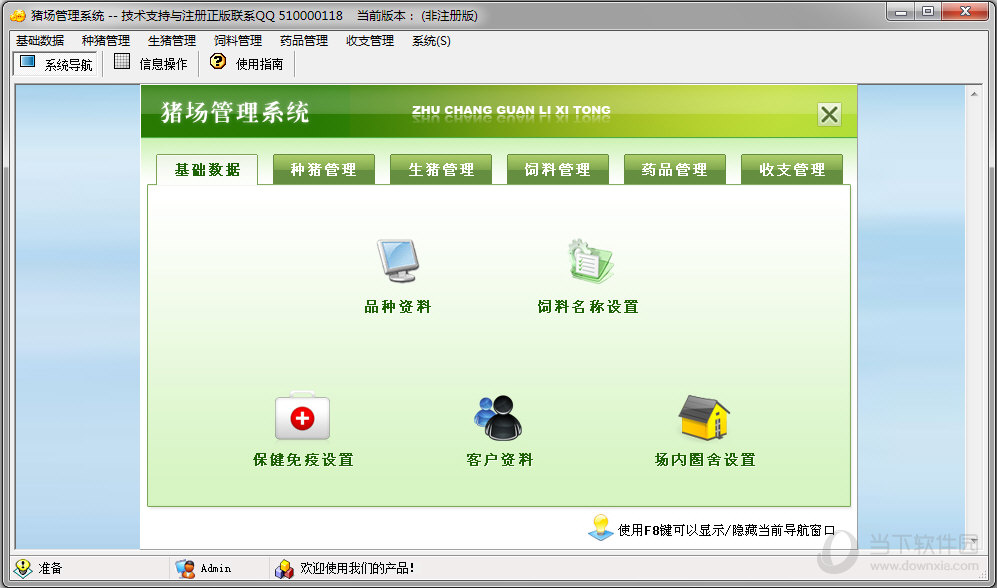Open the 收支管理 menu

pos(371,41)
